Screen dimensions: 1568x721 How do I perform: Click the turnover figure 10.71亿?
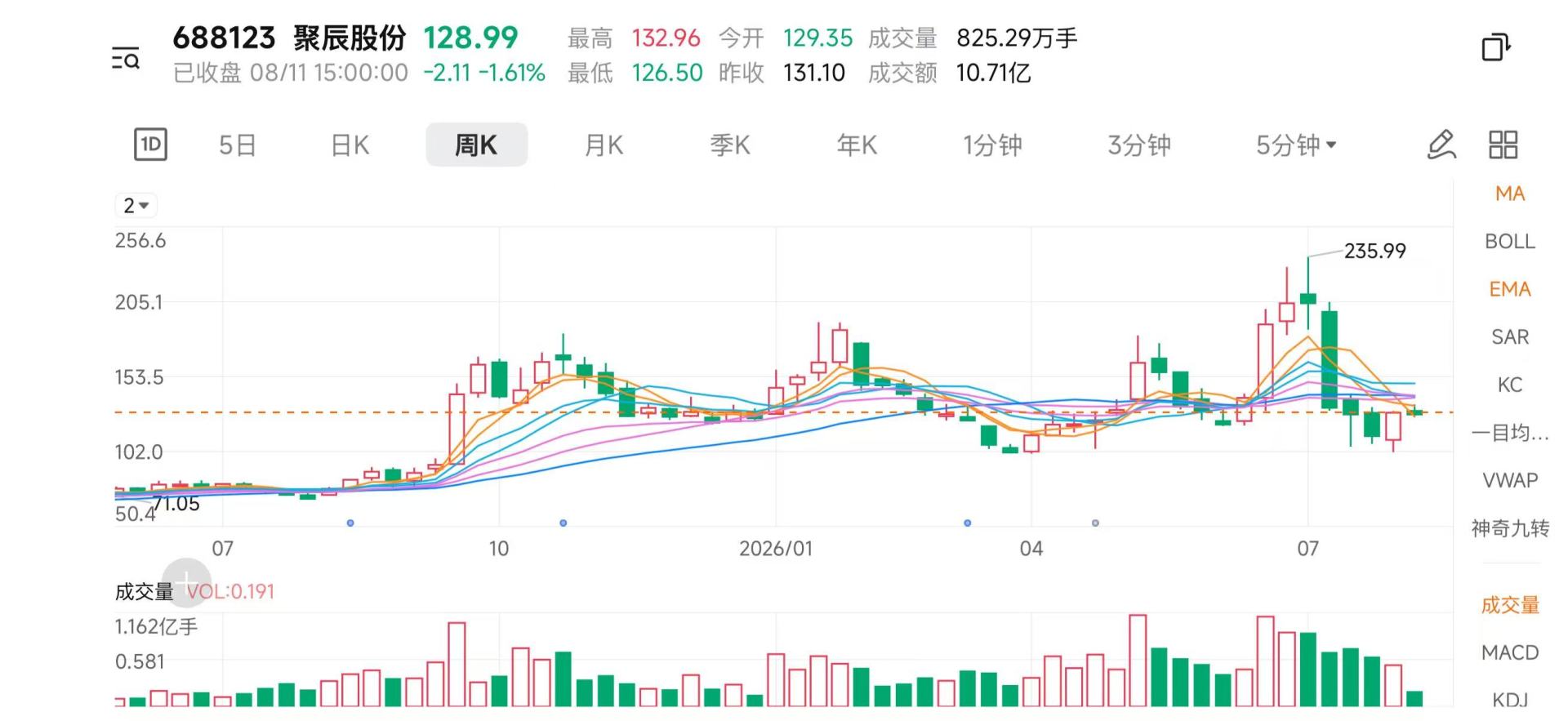[x=993, y=73]
